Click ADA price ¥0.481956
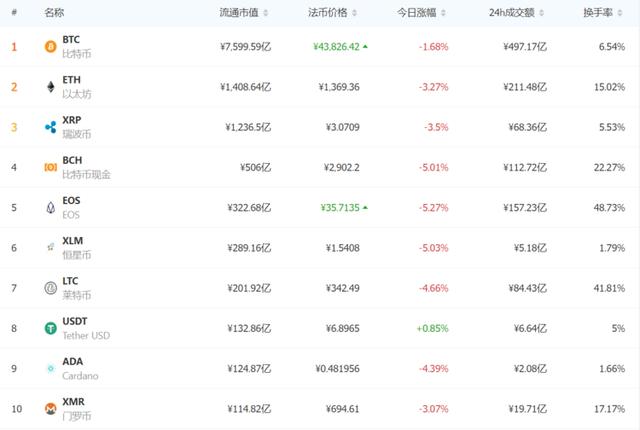The width and height of the screenshot is (640, 430). (338, 369)
